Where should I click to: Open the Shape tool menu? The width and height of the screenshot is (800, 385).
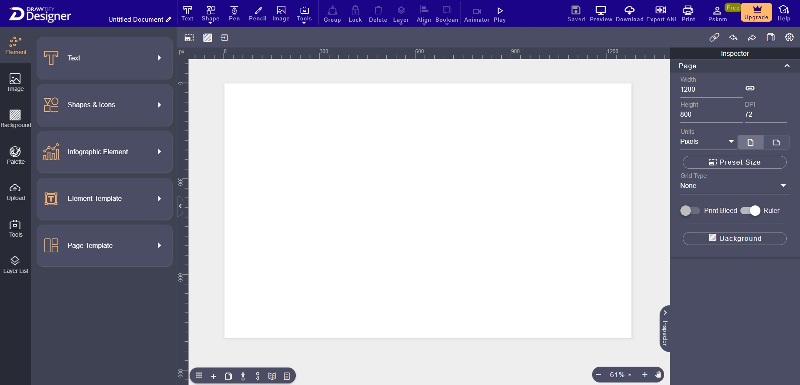[x=210, y=14]
